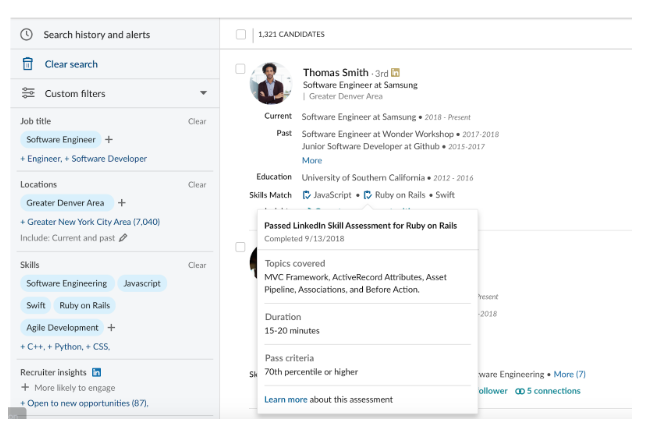Viewport: 660px width, 431px height.
Task: Open Search history and alerts clock icon
Action: (27, 35)
